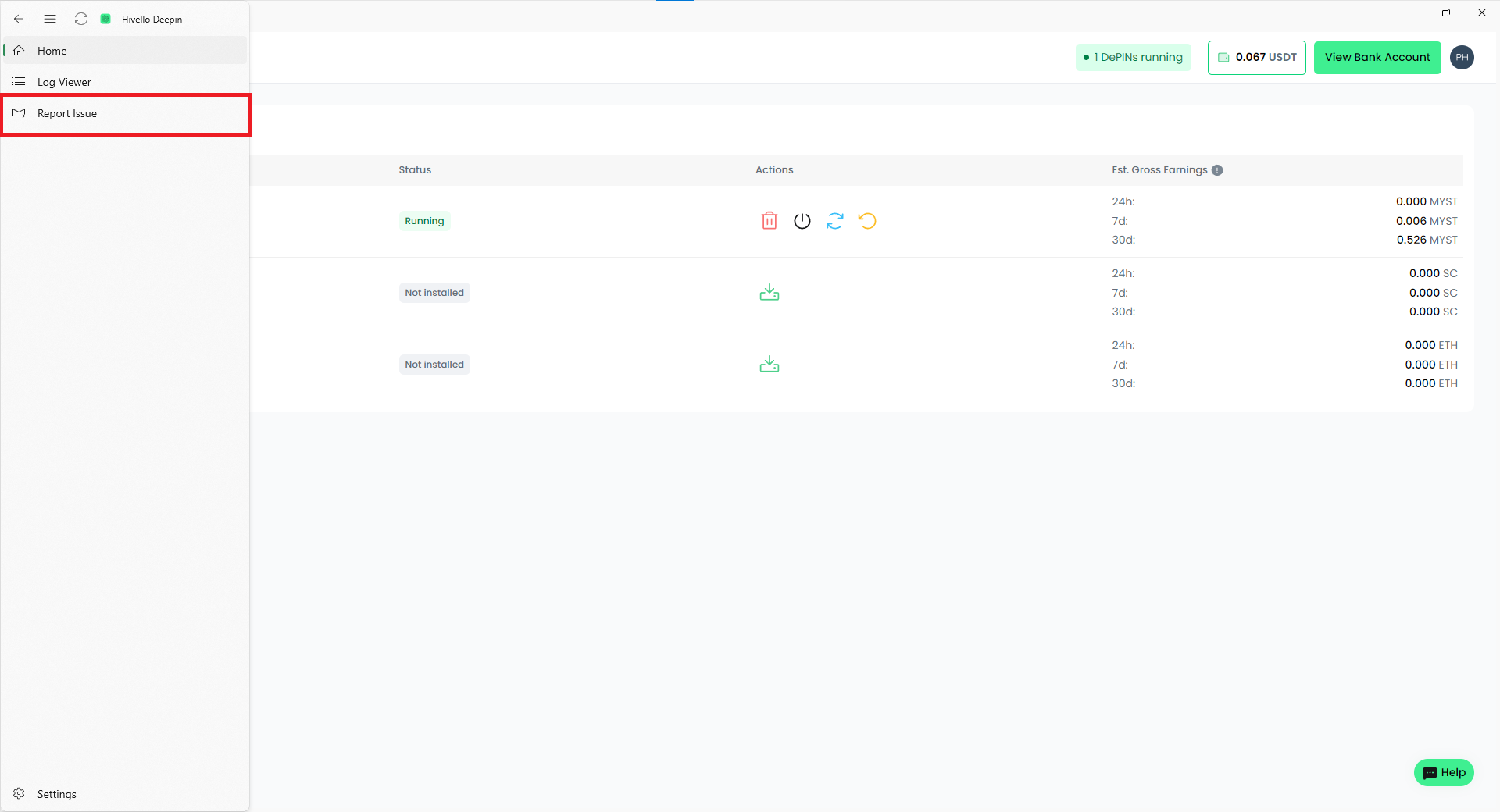
Task: Click the 0.067 USDT balance button
Action: (x=1256, y=58)
